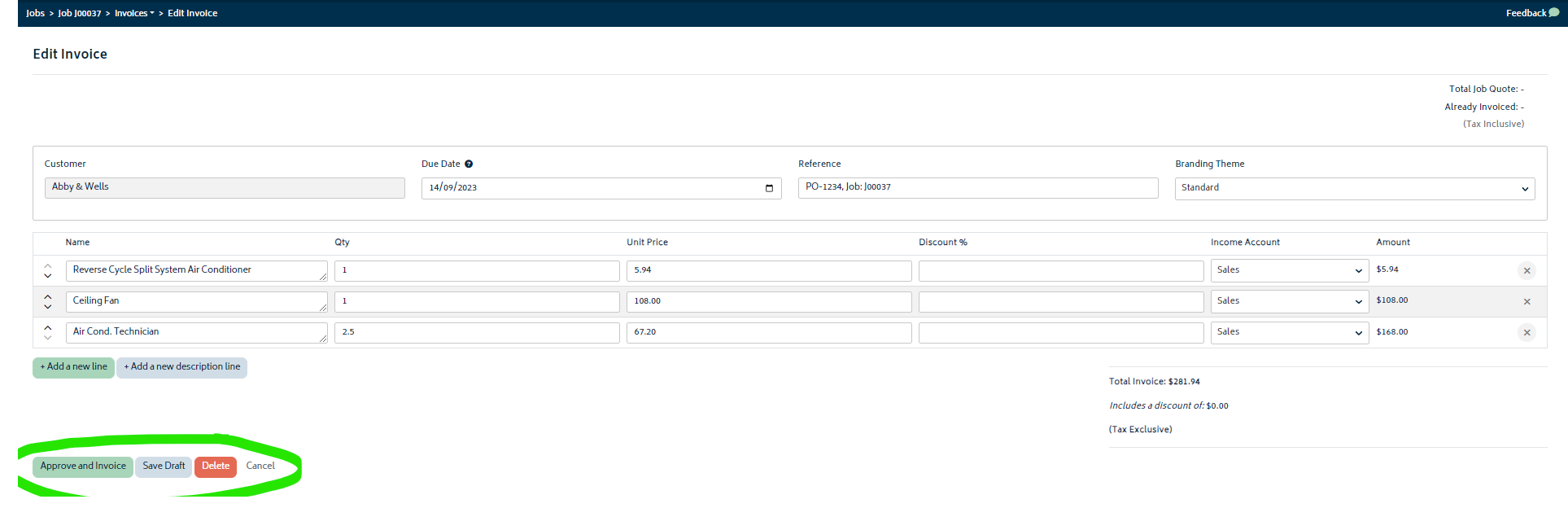The width and height of the screenshot is (1568, 508).
Task: Click Approve and Invoice button
Action: click(x=83, y=466)
